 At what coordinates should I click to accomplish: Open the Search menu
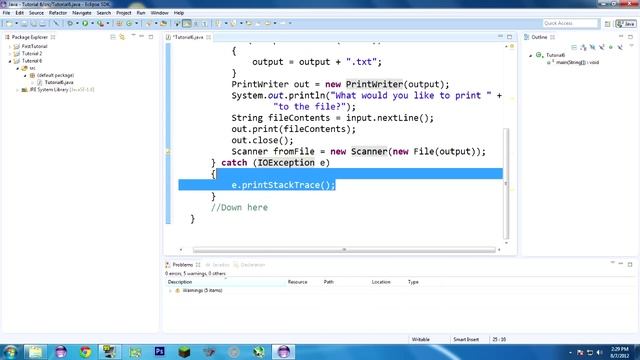click(x=104, y=13)
